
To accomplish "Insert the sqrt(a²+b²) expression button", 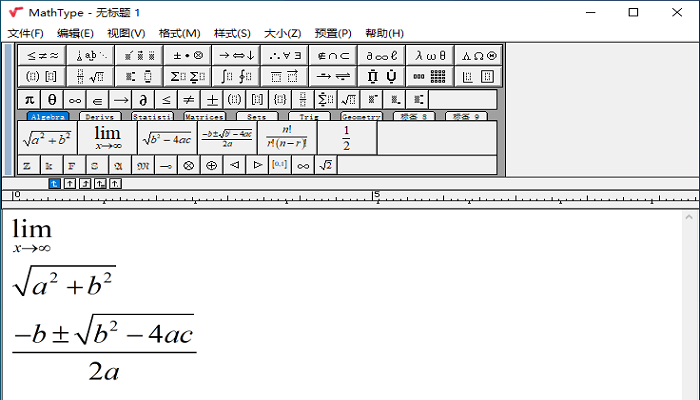I will tap(47, 138).
